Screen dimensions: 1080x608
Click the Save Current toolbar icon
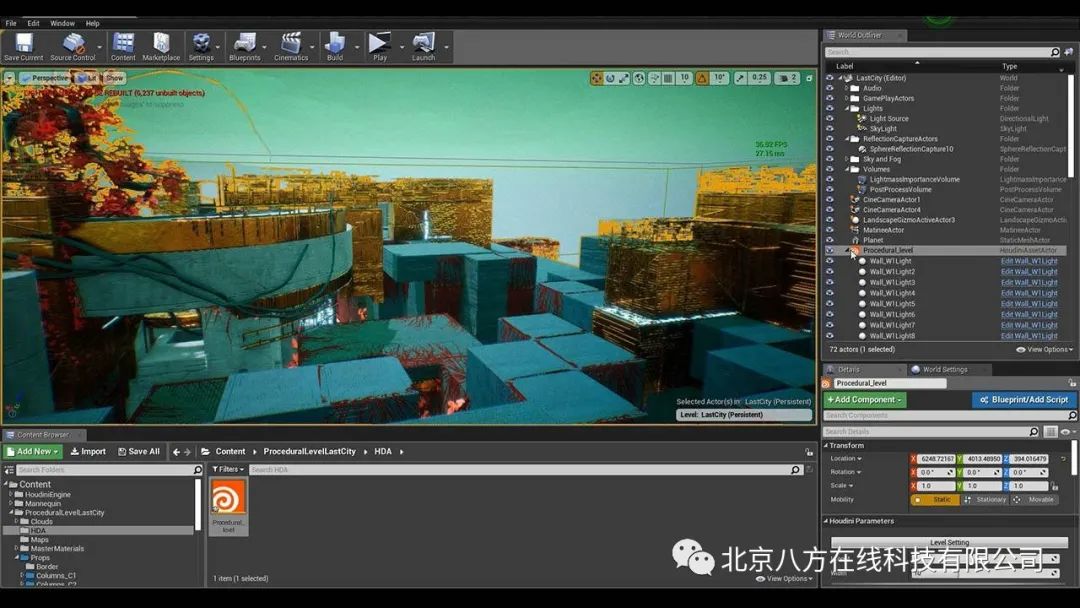(23, 47)
